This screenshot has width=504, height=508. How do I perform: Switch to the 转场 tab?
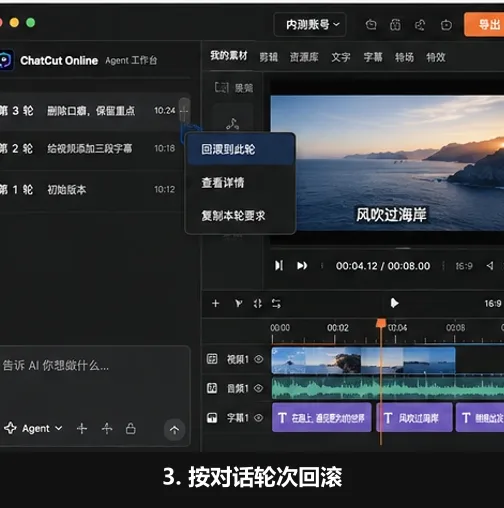pyautogui.click(x=404, y=57)
